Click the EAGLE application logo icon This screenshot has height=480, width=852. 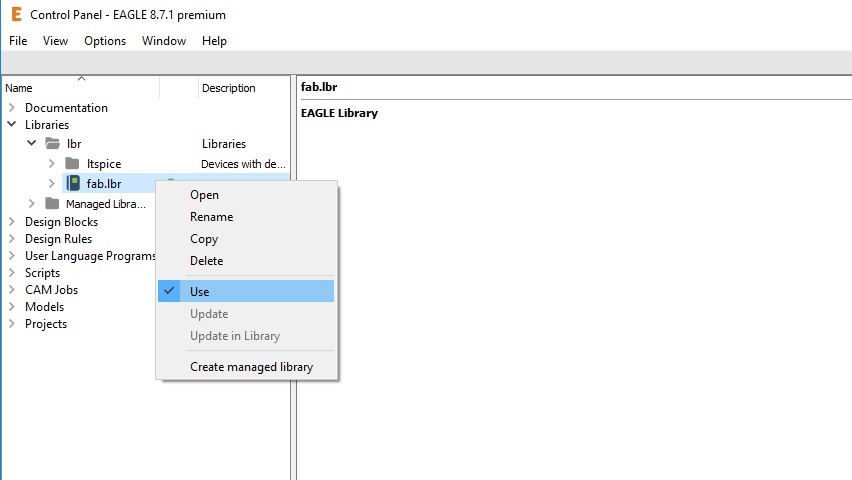[16, 14]
